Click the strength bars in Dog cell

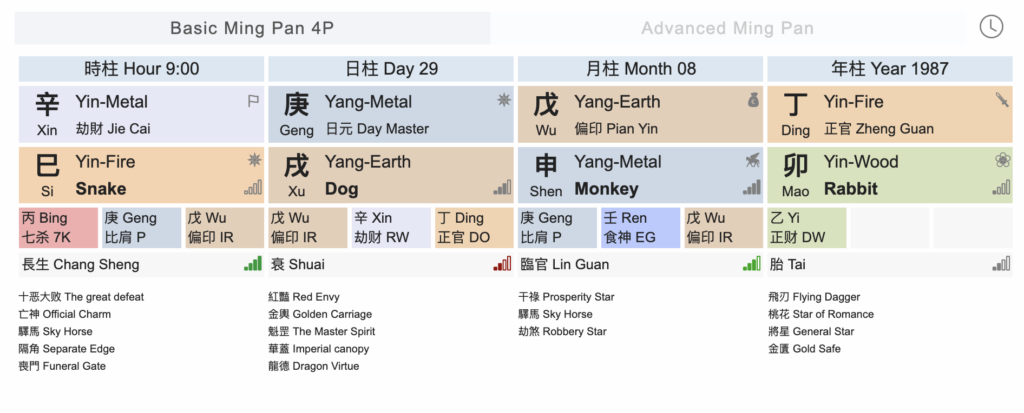(x=502, y=188)
